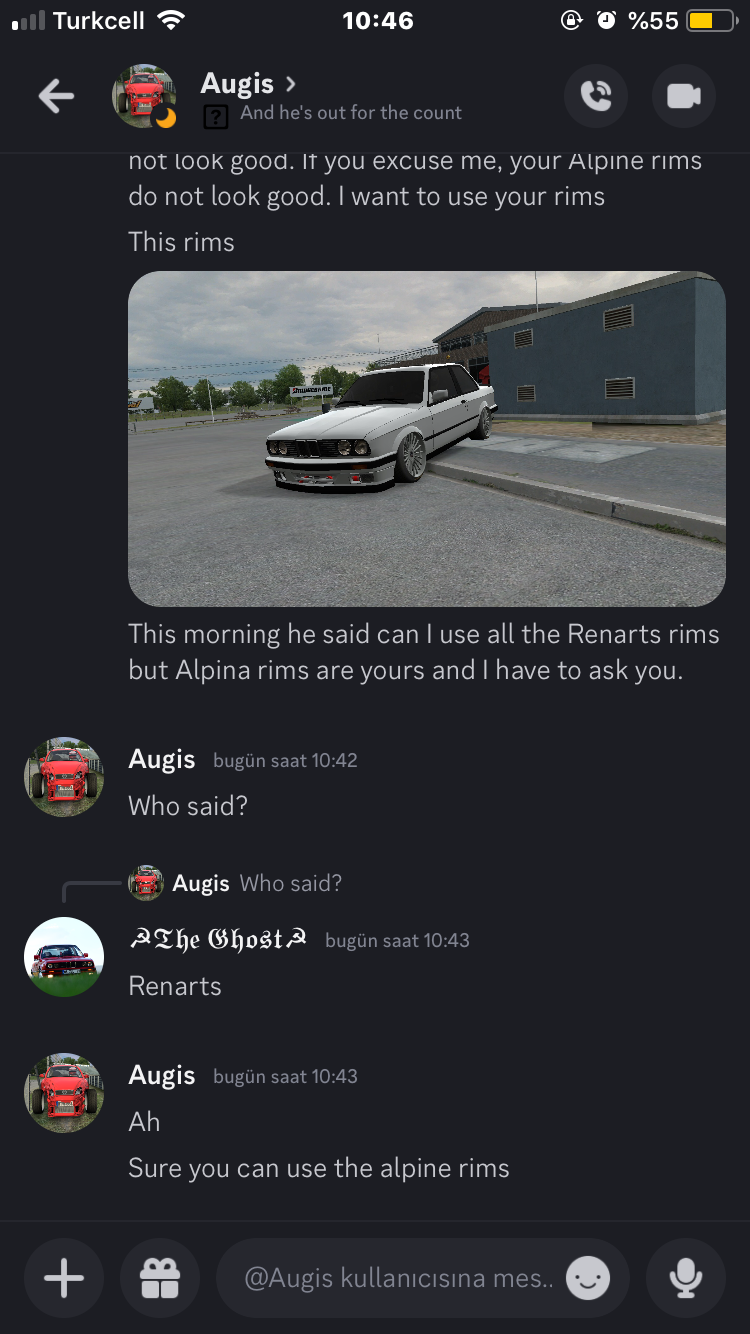Open the plus attachment menu
The image size is (750, 1334).
64,1278
